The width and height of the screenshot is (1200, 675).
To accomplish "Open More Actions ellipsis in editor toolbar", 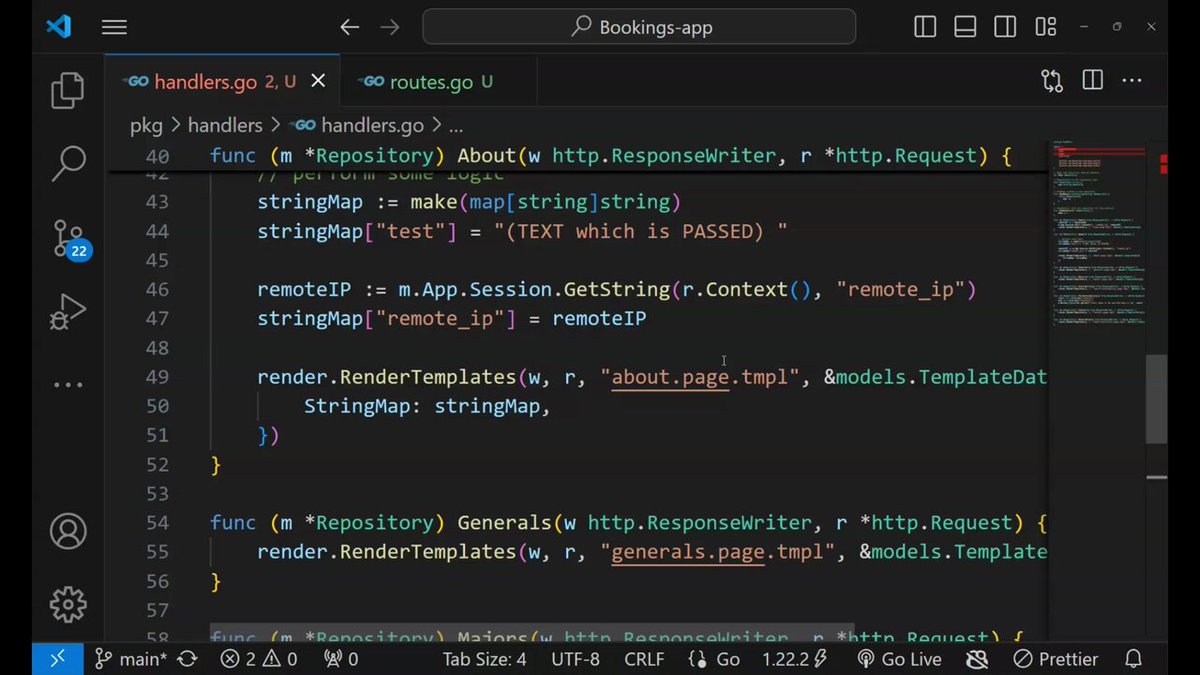I will pos(1132,81).
